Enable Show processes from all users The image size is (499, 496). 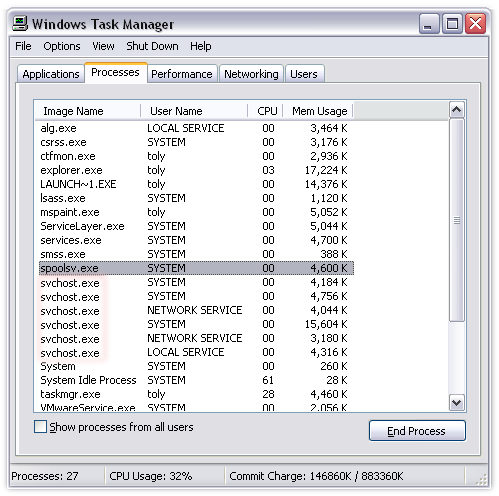click(x=40, y=427)
